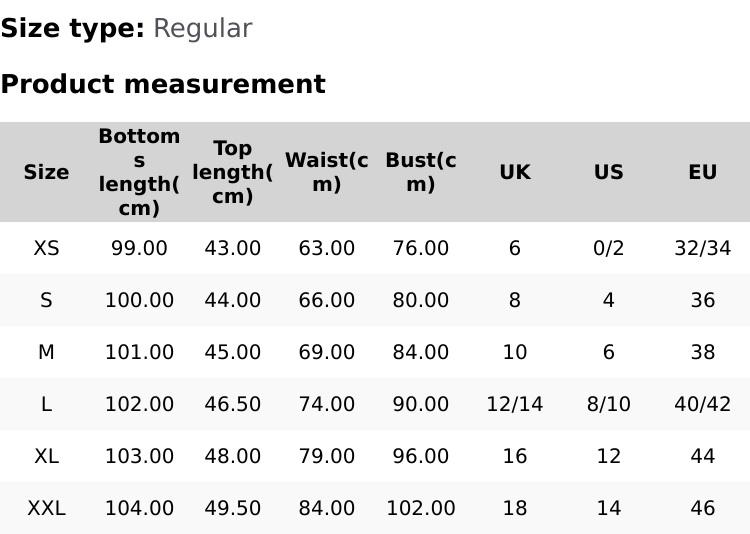Screen dimensions: 750x534
Task: Click the Regular size type value
Action: click(202, 29)
